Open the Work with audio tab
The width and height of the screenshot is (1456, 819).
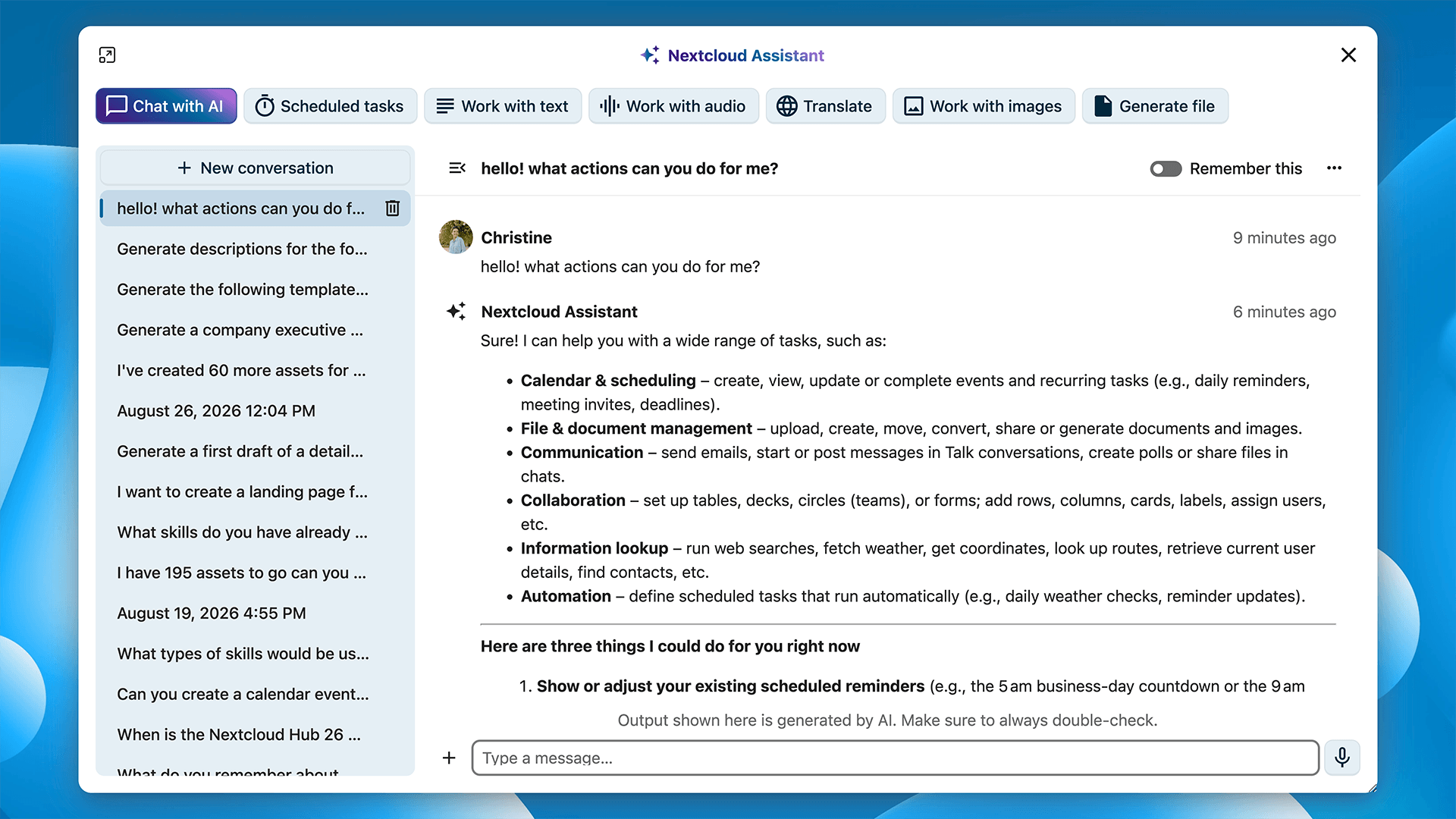point(673,106)
